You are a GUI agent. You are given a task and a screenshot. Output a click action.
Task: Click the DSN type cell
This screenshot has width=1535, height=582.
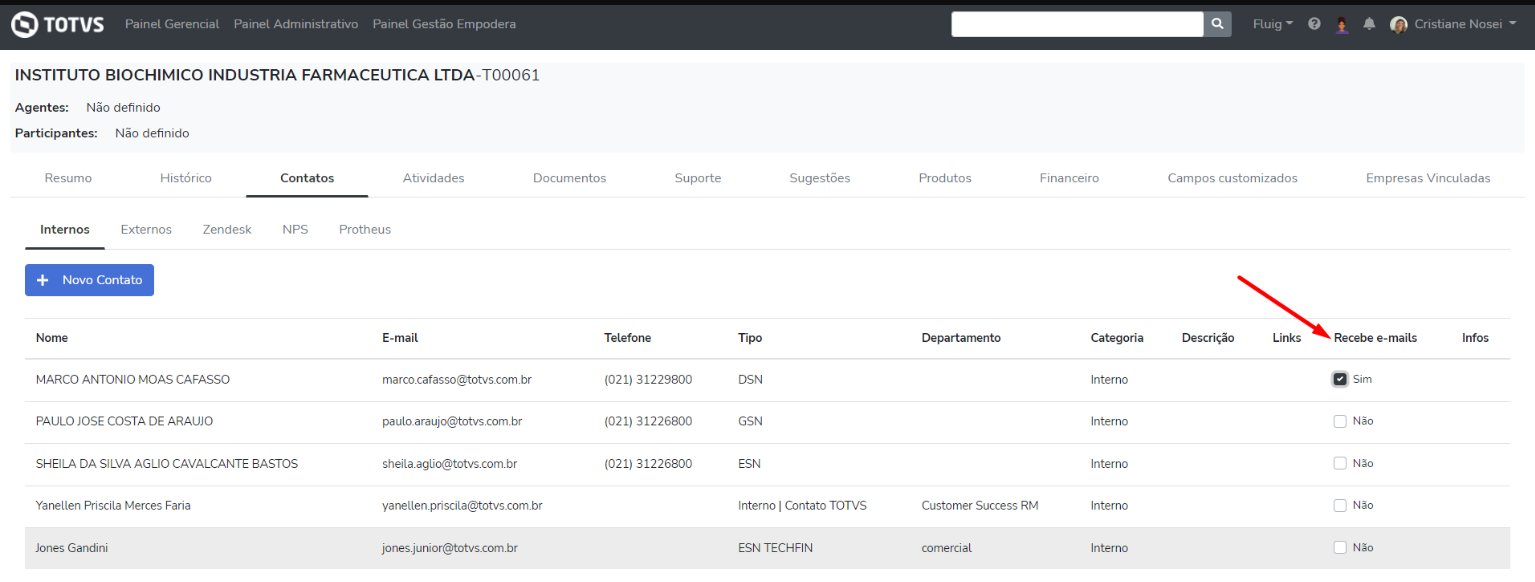click(x=750, y=380)
